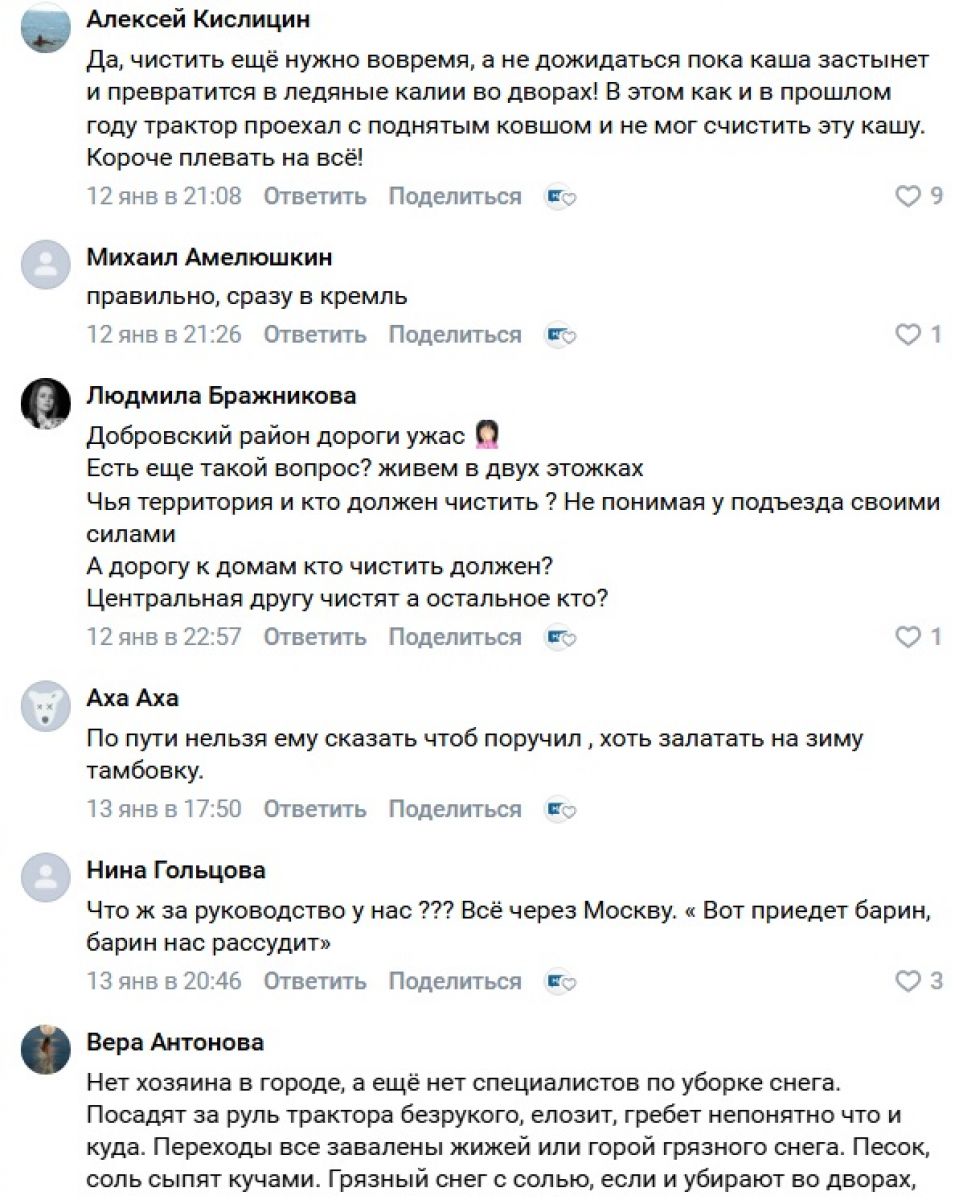Open Людмила Бражникова's profile photo
The height and width of the screenshot is (1200, 963).
(x=46, y=405)
